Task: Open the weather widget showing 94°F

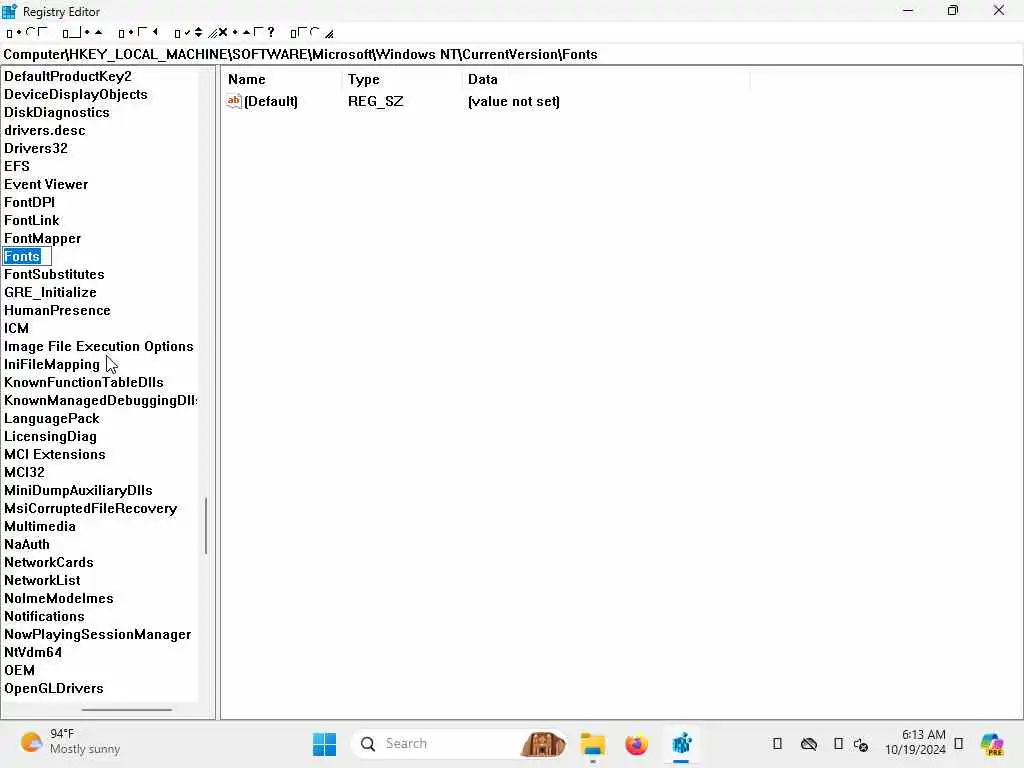Action: [71, 742]
